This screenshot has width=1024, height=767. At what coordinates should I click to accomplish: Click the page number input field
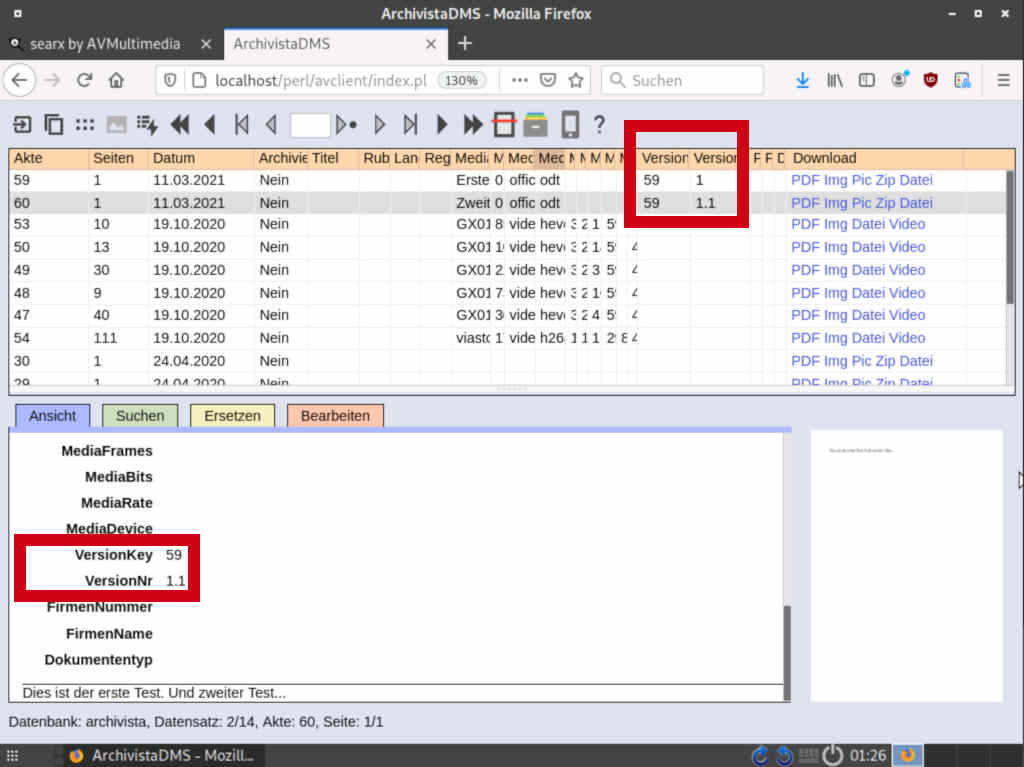[x=310, y=124]
